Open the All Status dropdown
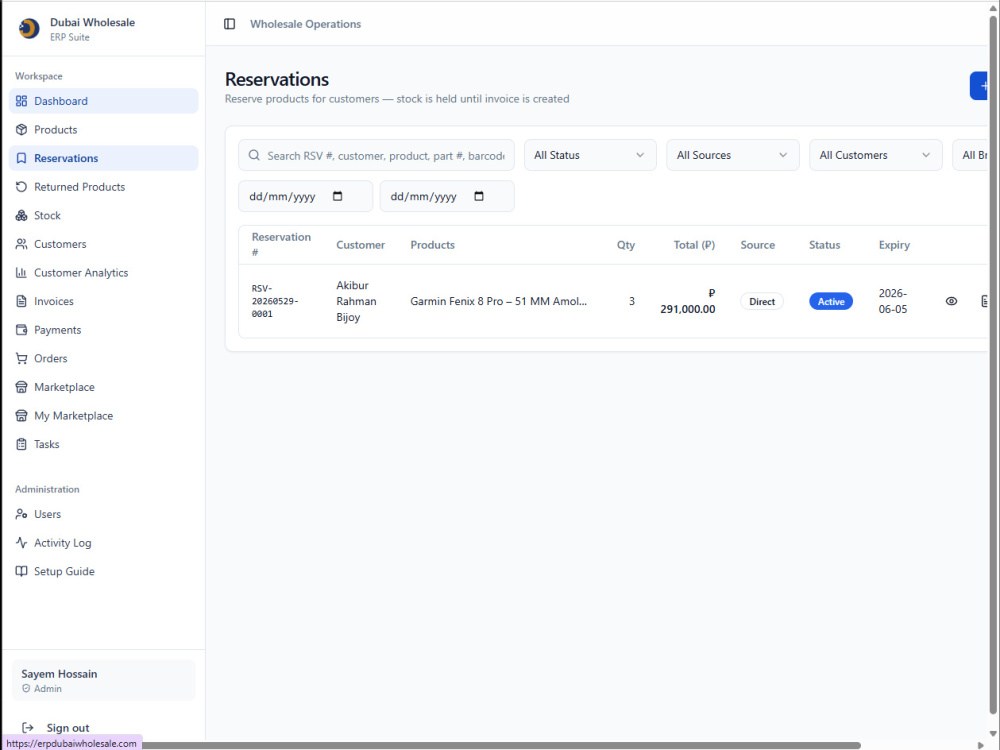This screenshot has width=1000, height=750. (x=590, y=155)
